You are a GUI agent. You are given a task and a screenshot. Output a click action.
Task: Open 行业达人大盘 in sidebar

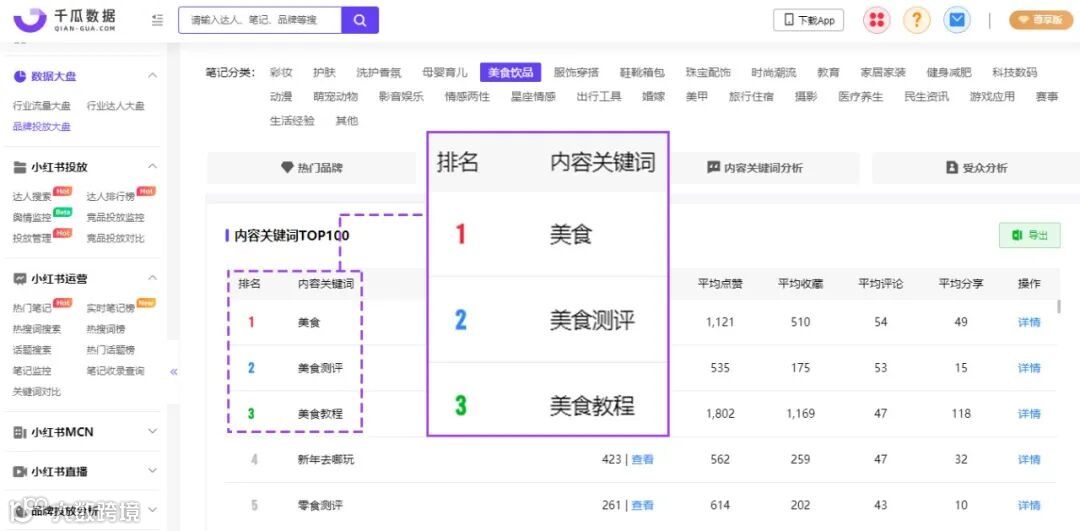(x=116, y=106)
